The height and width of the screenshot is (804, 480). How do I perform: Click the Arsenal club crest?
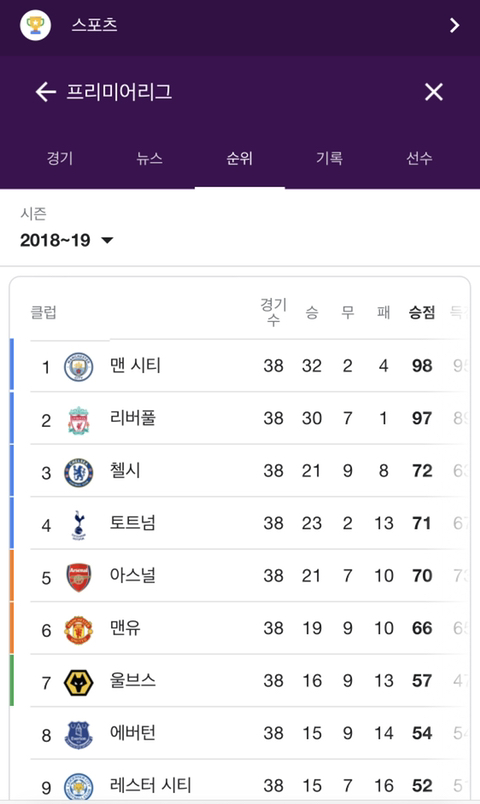[78, 577]
